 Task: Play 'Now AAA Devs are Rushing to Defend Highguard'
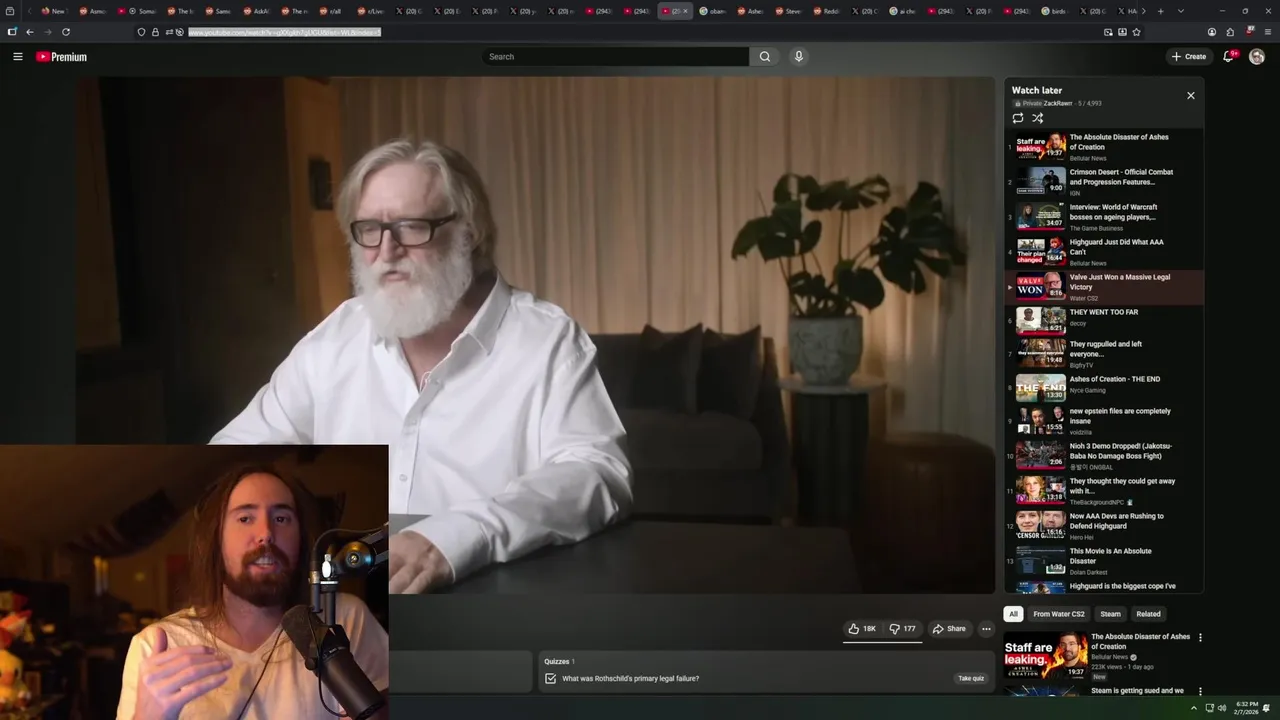(1104, 526)
